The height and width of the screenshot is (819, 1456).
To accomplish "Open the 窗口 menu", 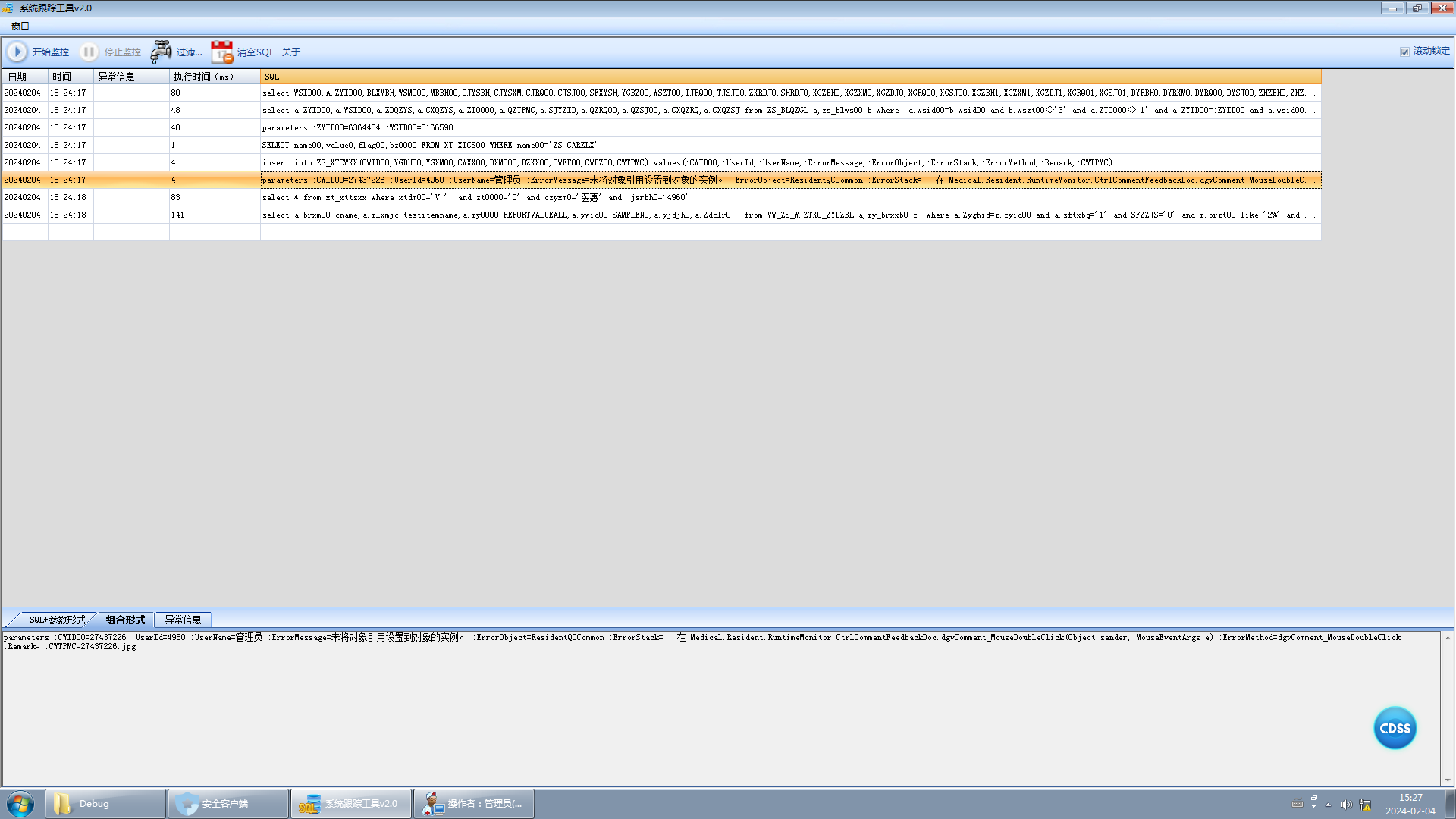I will tap(20, 27).
